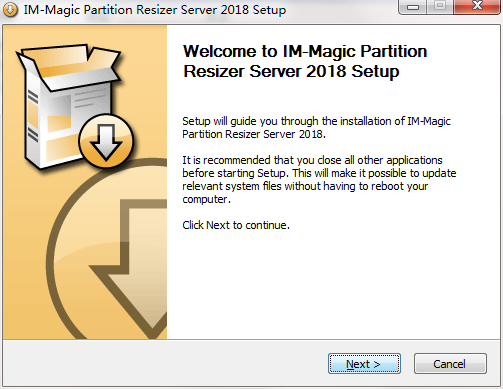Click the 'Click Next to continue.' text
The width and height of the screenshot is (503, 389).
236,225
